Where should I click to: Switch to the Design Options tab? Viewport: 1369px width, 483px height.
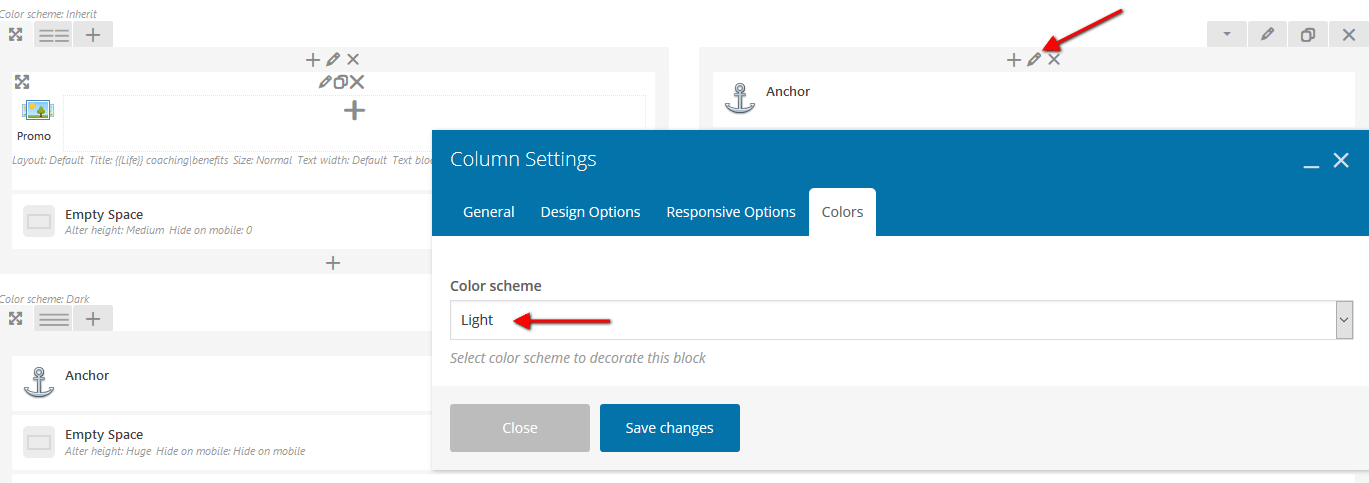point(590,212)
